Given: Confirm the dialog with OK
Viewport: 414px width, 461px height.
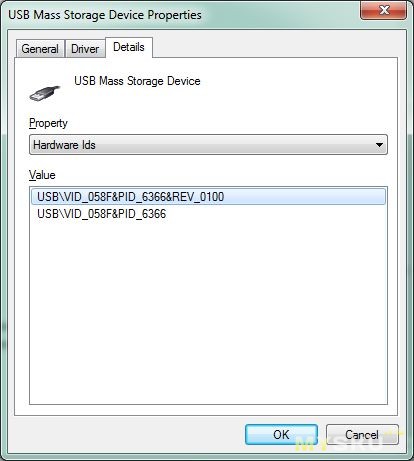Looking at the screenshot, I should [281, 434].
